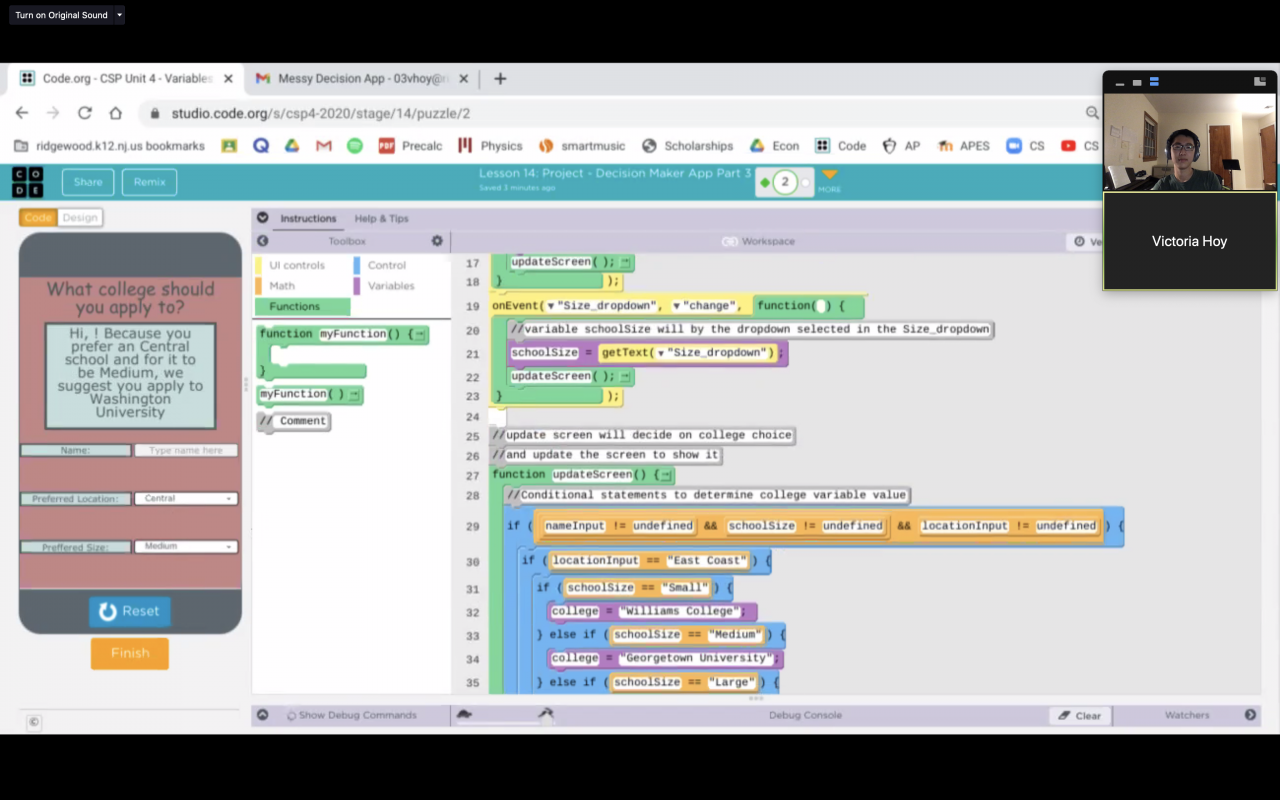Open the Control toolbox category
1280x800 pixels.
point(387,265)
